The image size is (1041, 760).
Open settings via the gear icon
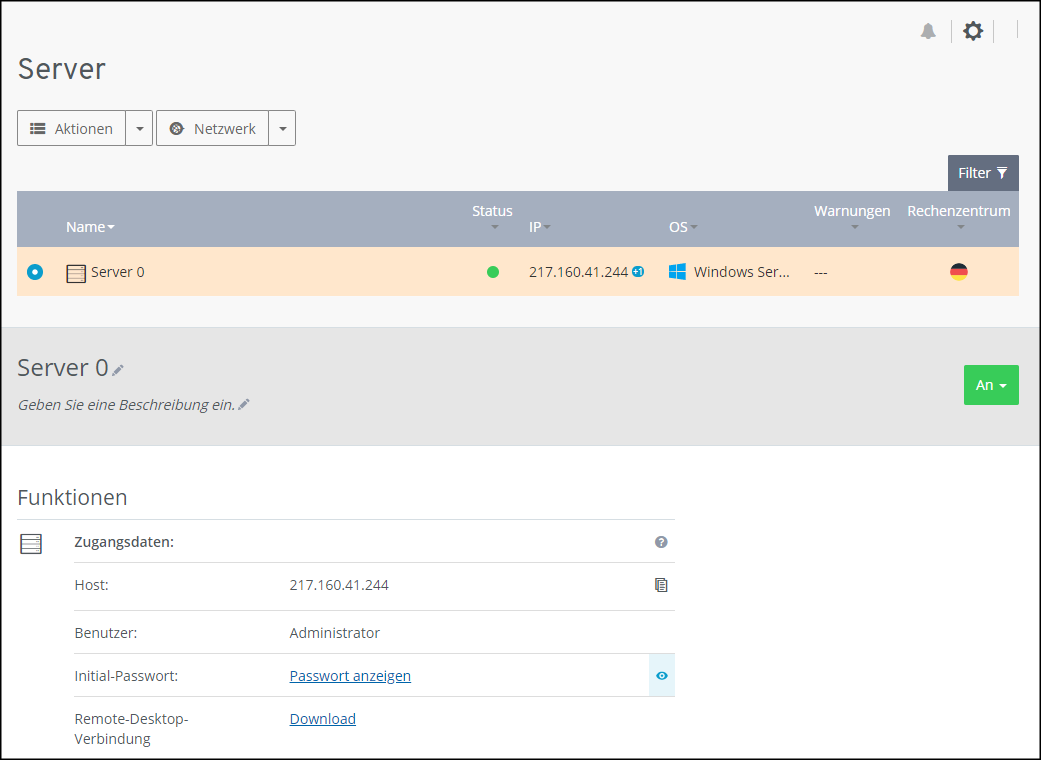972,31
